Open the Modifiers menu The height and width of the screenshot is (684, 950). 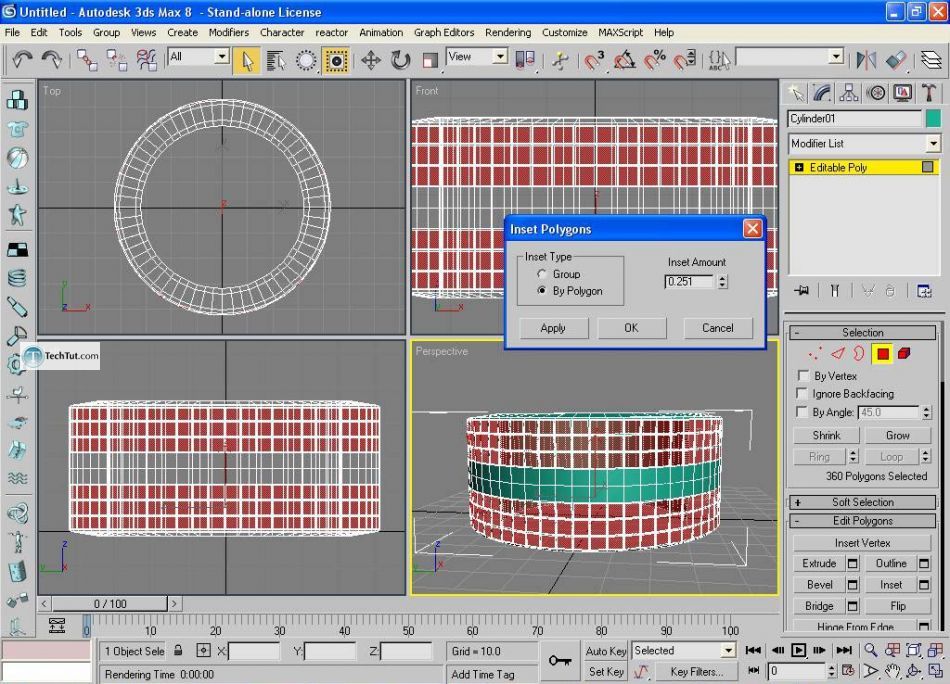(228, 32)
